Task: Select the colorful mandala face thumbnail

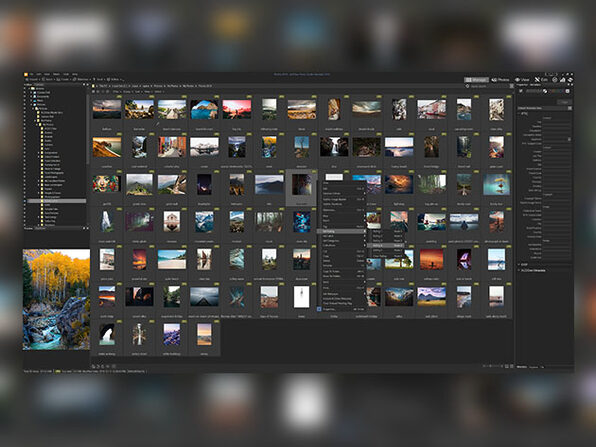Action: coord(107,184)
